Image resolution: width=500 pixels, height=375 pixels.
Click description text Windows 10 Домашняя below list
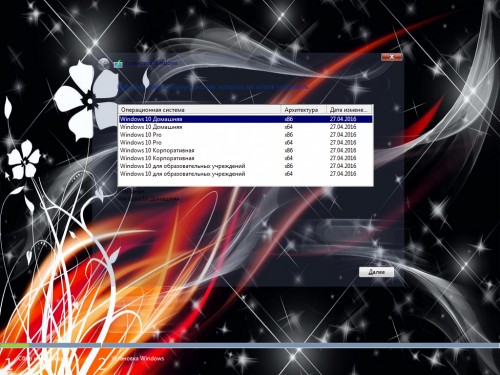[149, 199]
